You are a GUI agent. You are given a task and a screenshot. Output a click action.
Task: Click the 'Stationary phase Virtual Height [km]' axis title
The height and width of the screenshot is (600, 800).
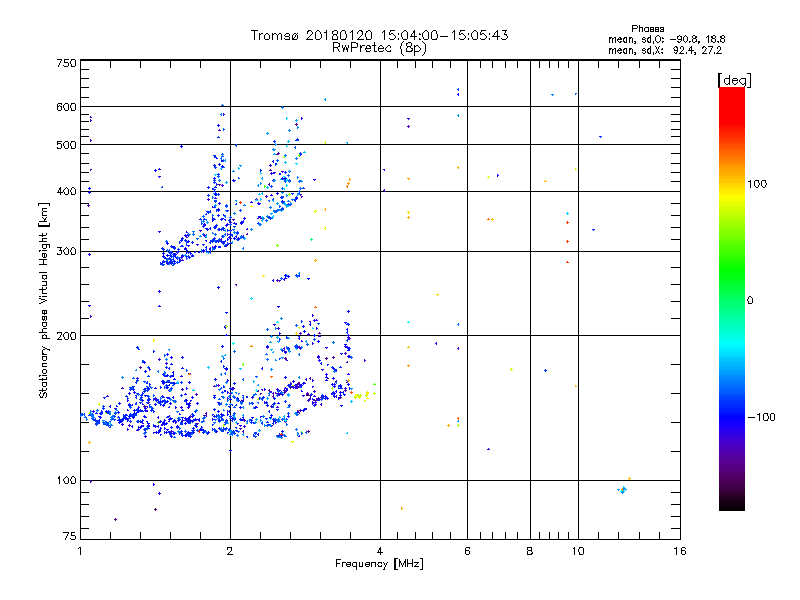click(44, 301)
